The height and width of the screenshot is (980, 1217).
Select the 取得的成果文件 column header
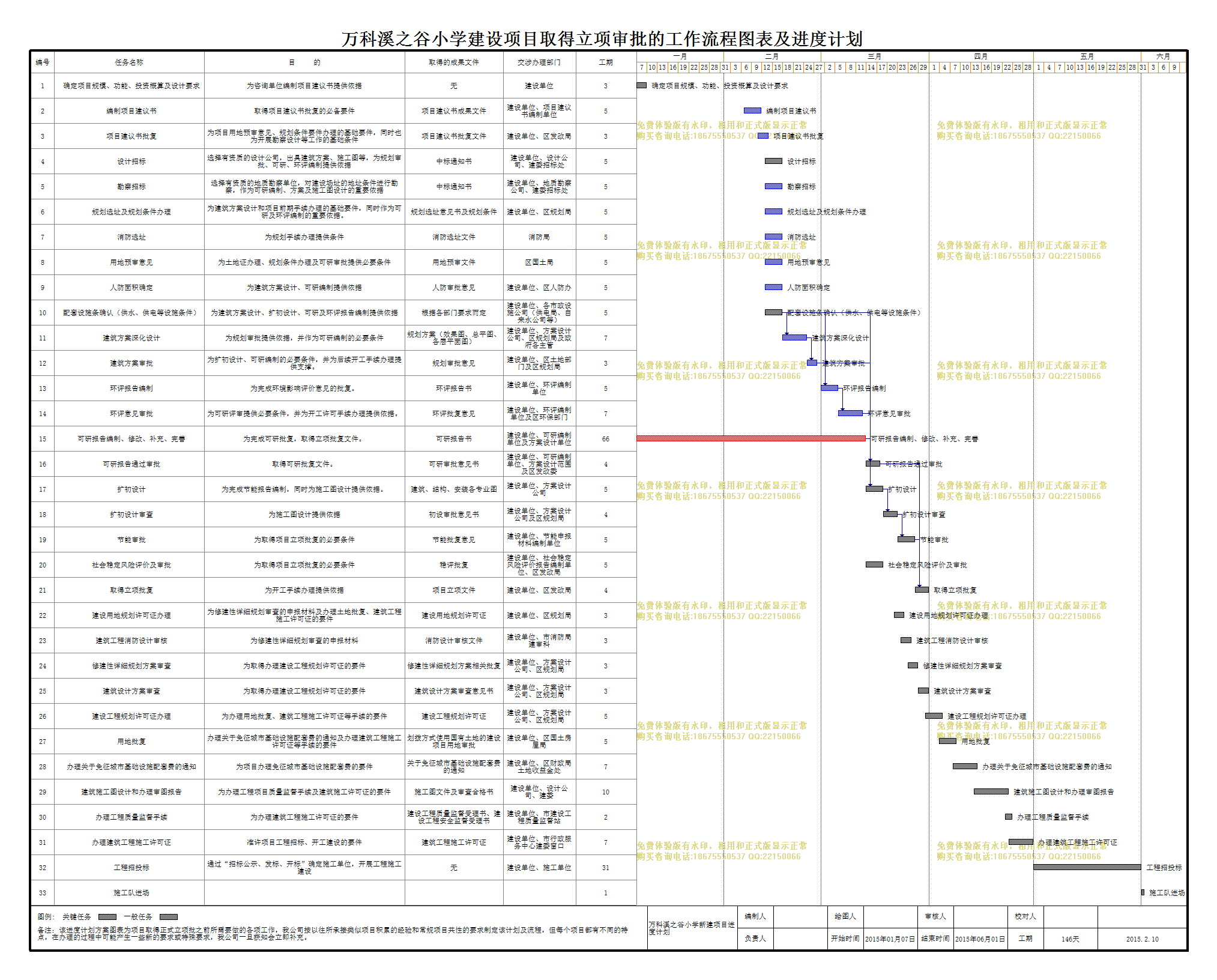coord(454,62)
